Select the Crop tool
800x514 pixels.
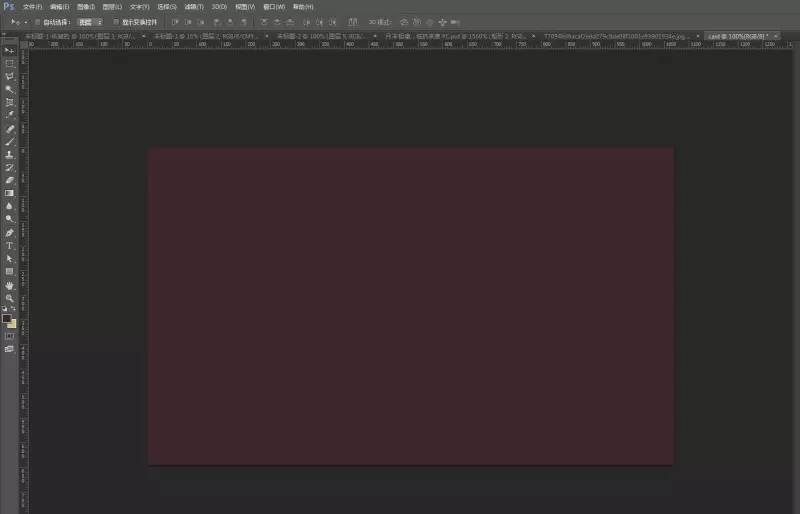(9, 102)
